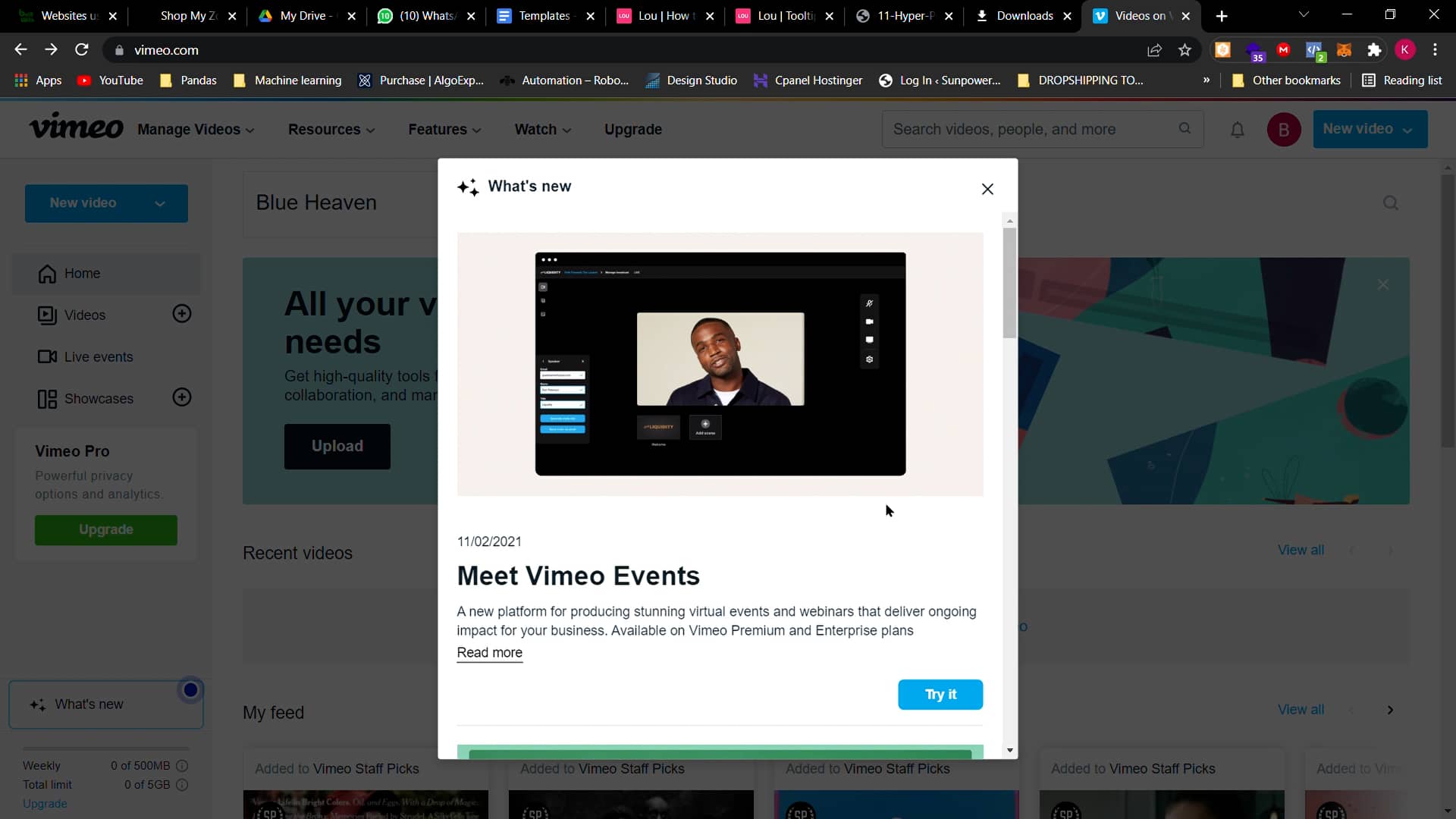1456x819 pixels.
Task: Create a new showcase using the plus icon
Action: click(182, 397)
